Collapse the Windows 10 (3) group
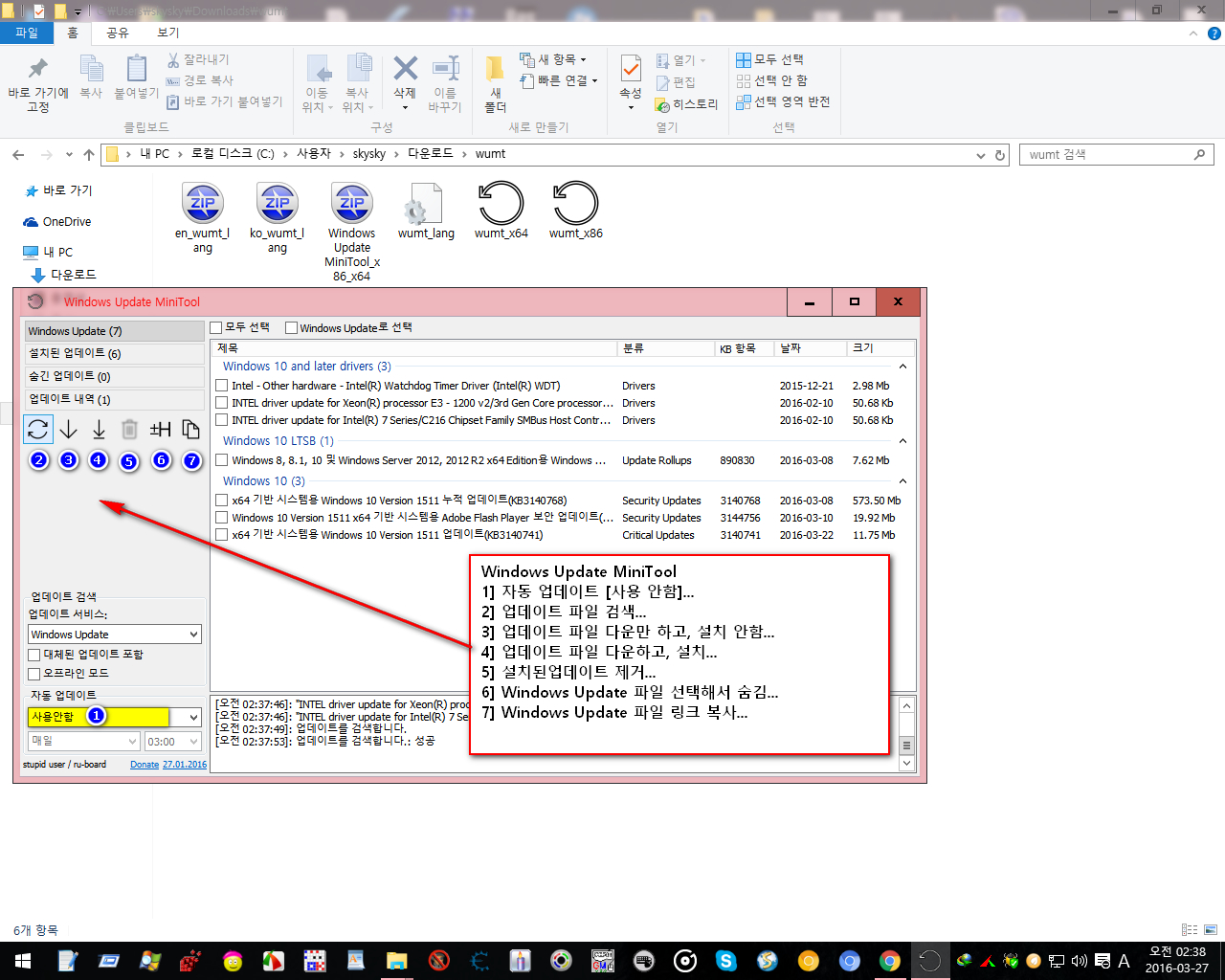 click(x=902, y=481)
